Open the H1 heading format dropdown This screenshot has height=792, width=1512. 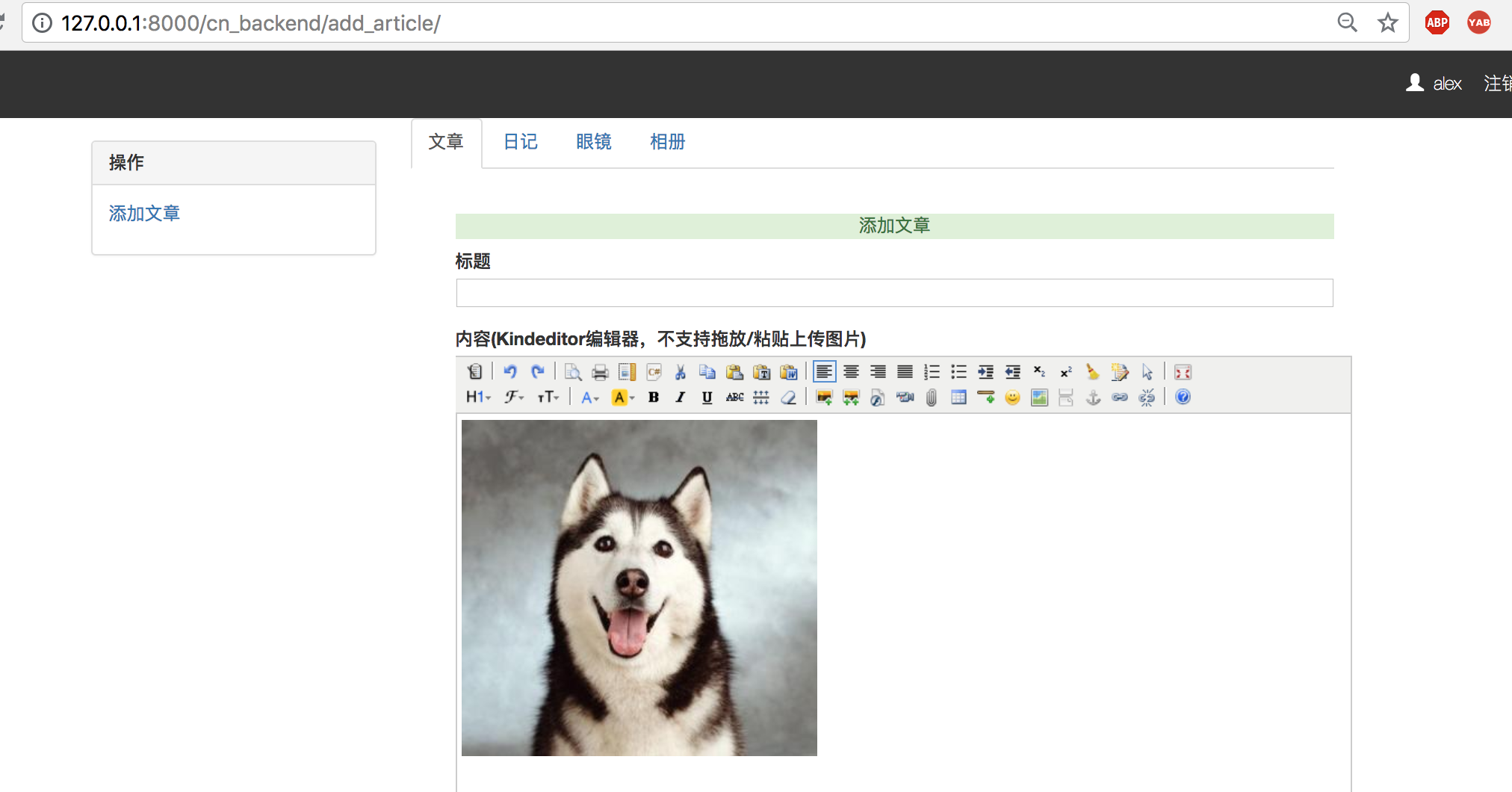pyautogui.click(x=478, y=397)
